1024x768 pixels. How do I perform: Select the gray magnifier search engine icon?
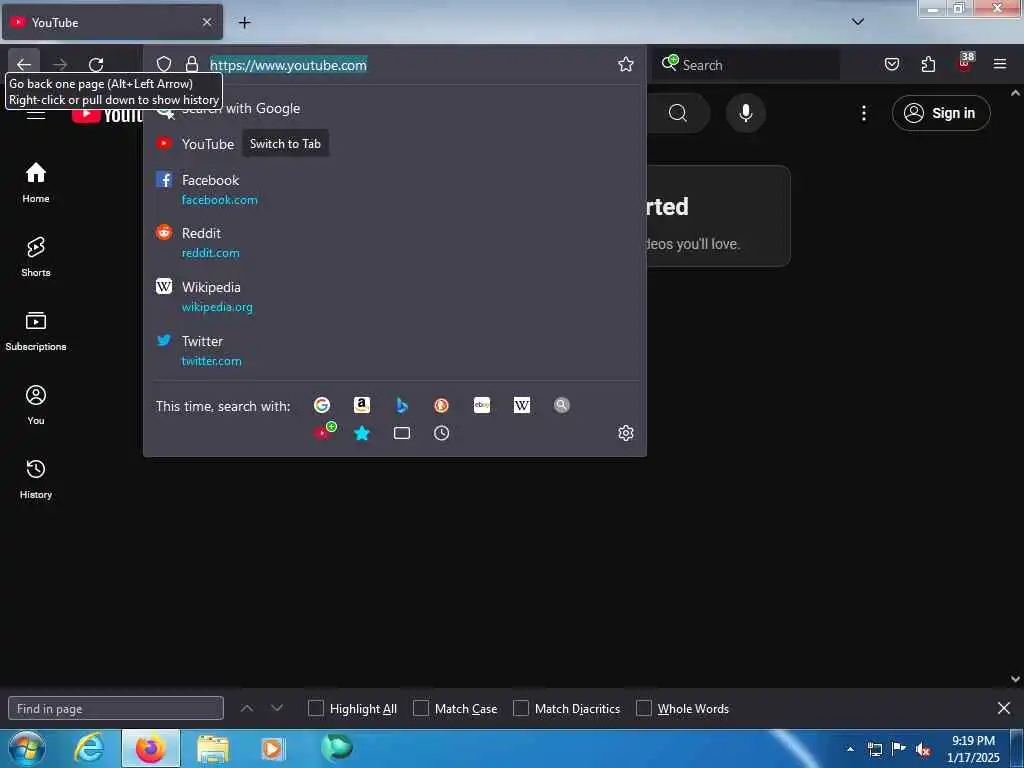tap(562, 405)
